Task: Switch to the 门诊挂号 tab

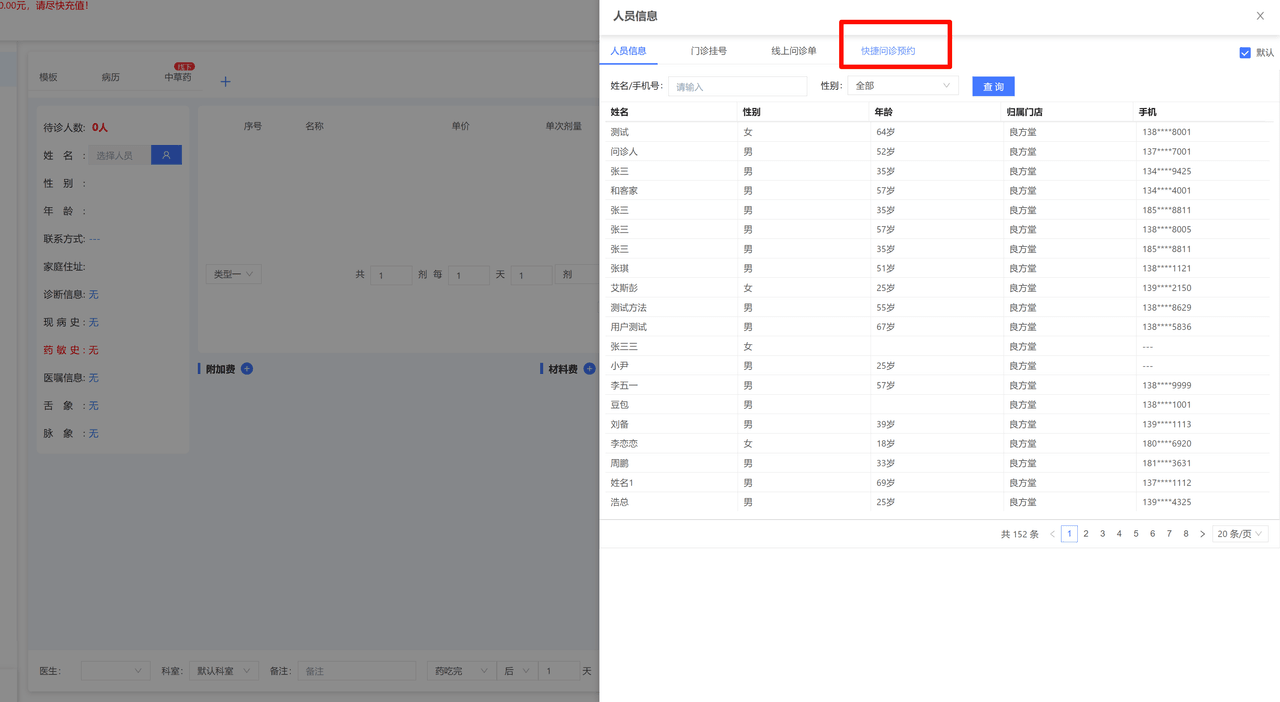Action: pos(708,51)
